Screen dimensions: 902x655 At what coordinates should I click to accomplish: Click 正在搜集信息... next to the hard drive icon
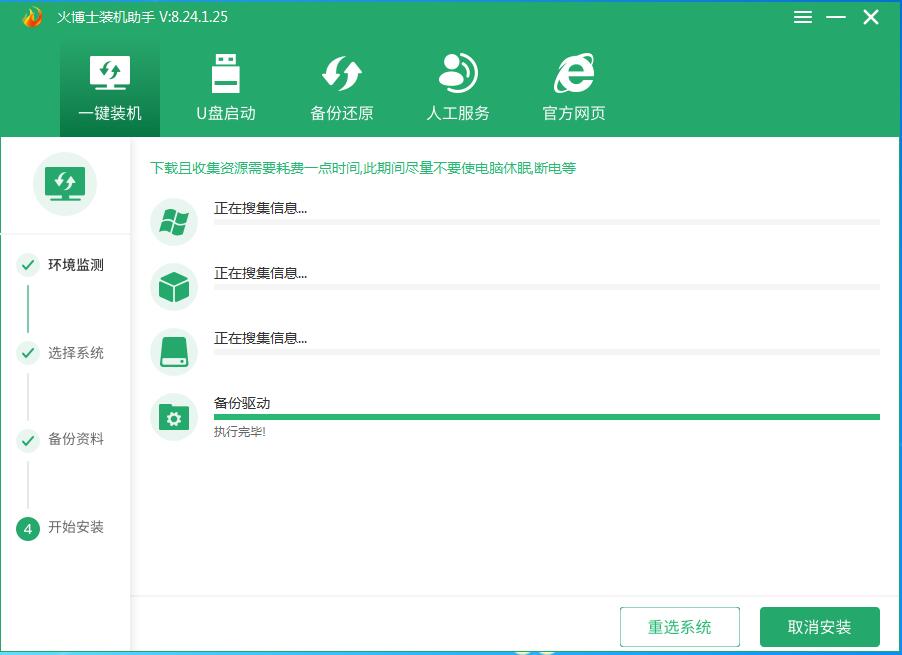(261, 338)
